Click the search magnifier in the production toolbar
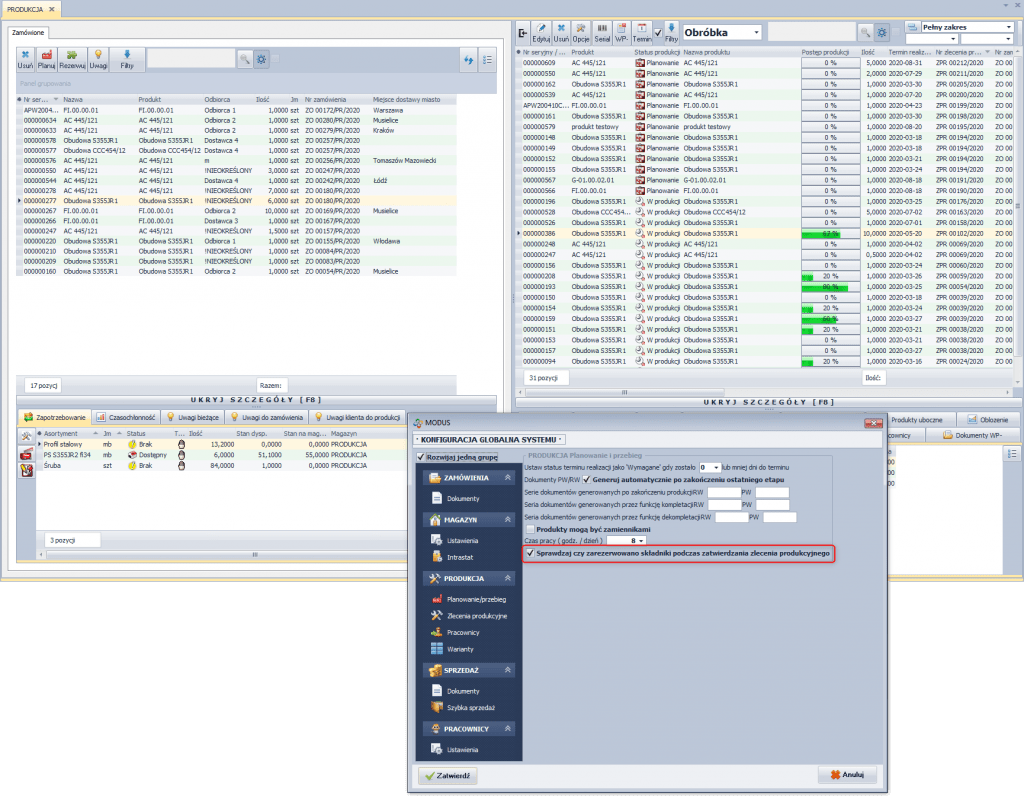 tap(865, 32)
